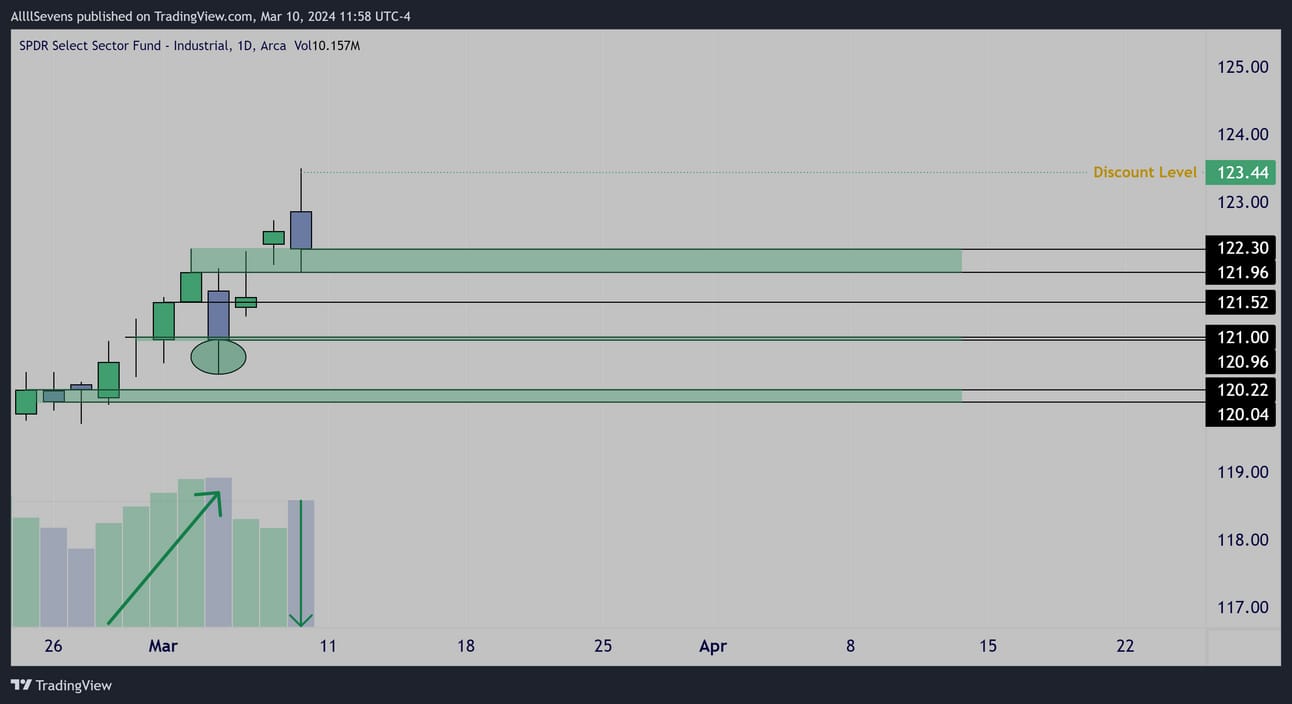Click the 121.00 price label
The image size is (1292, 704).
[1241, 337]
